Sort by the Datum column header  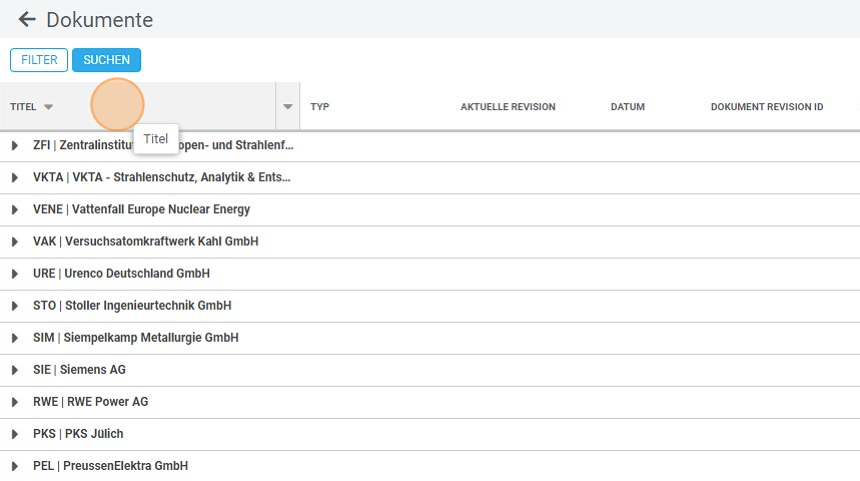point(627,107)
